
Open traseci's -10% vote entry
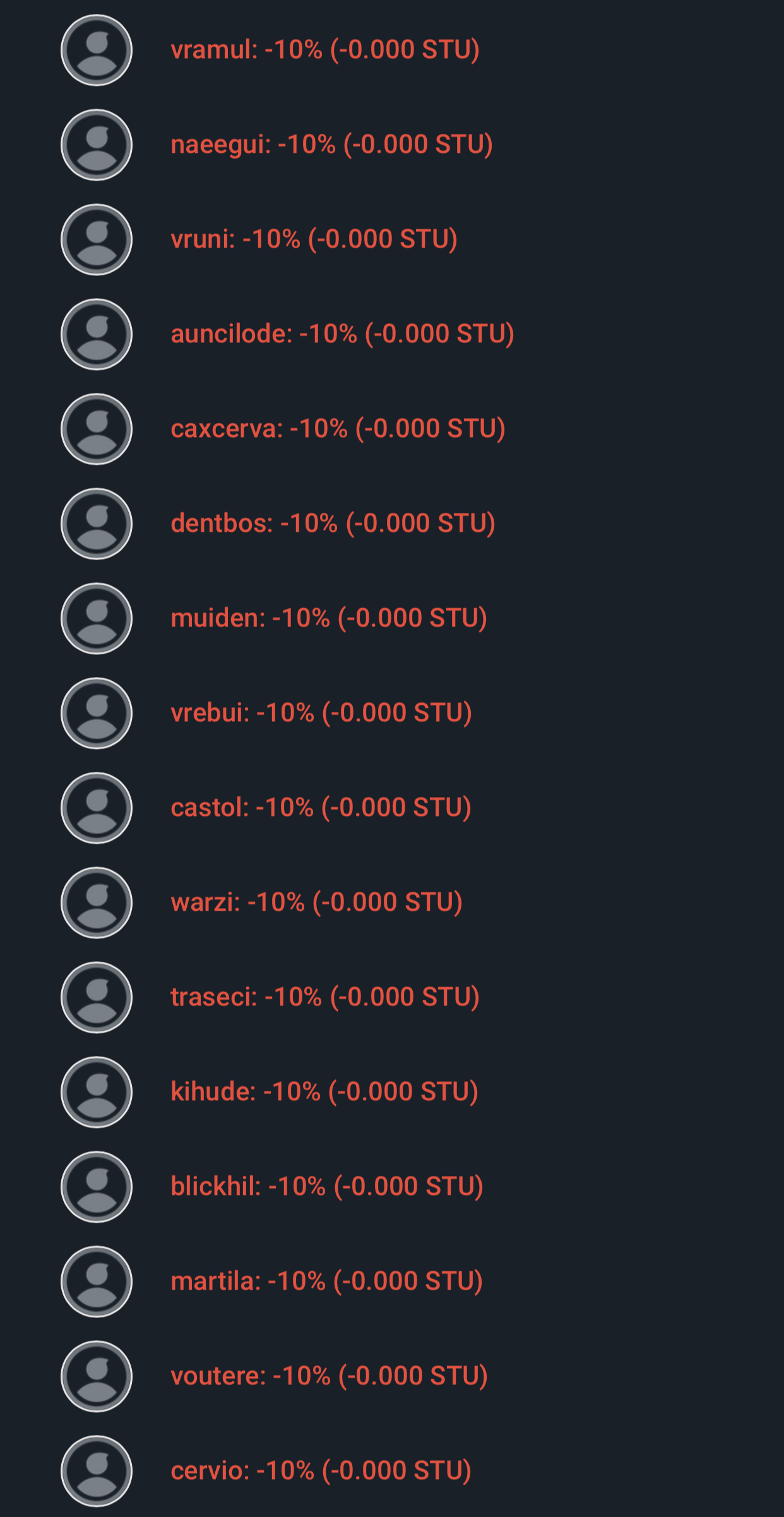[x=325, y=997]
